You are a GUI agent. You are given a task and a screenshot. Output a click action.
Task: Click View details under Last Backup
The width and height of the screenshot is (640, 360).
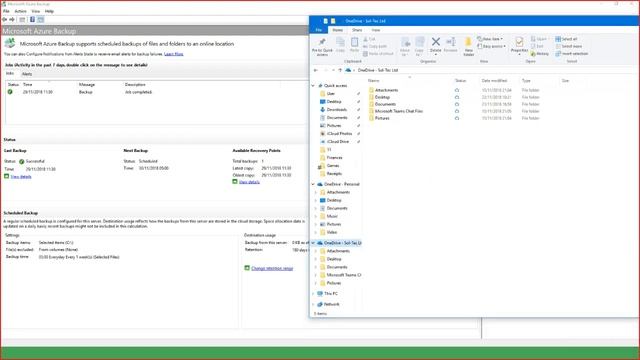[x=21, y=177]
